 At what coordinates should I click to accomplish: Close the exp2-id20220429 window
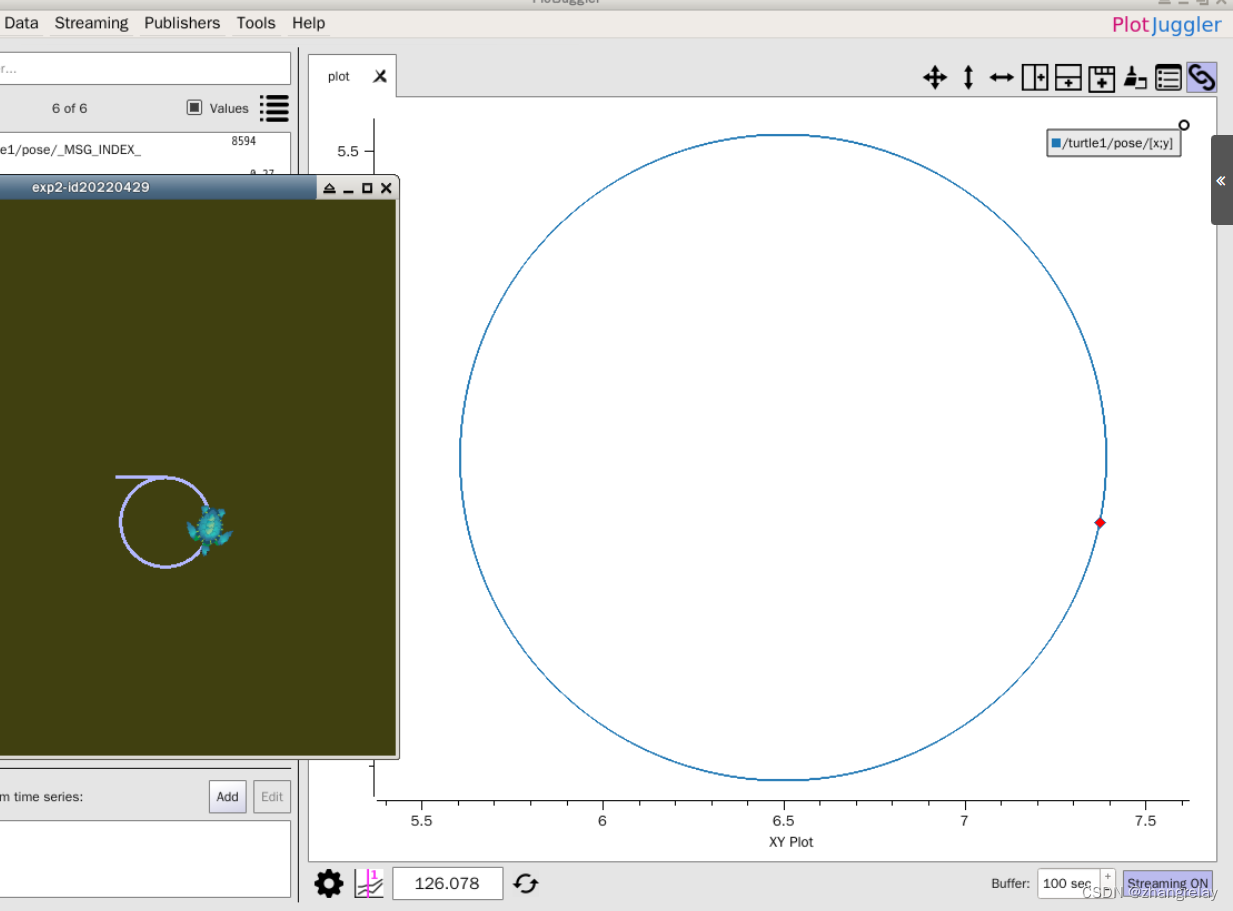[x=386, y=188]
